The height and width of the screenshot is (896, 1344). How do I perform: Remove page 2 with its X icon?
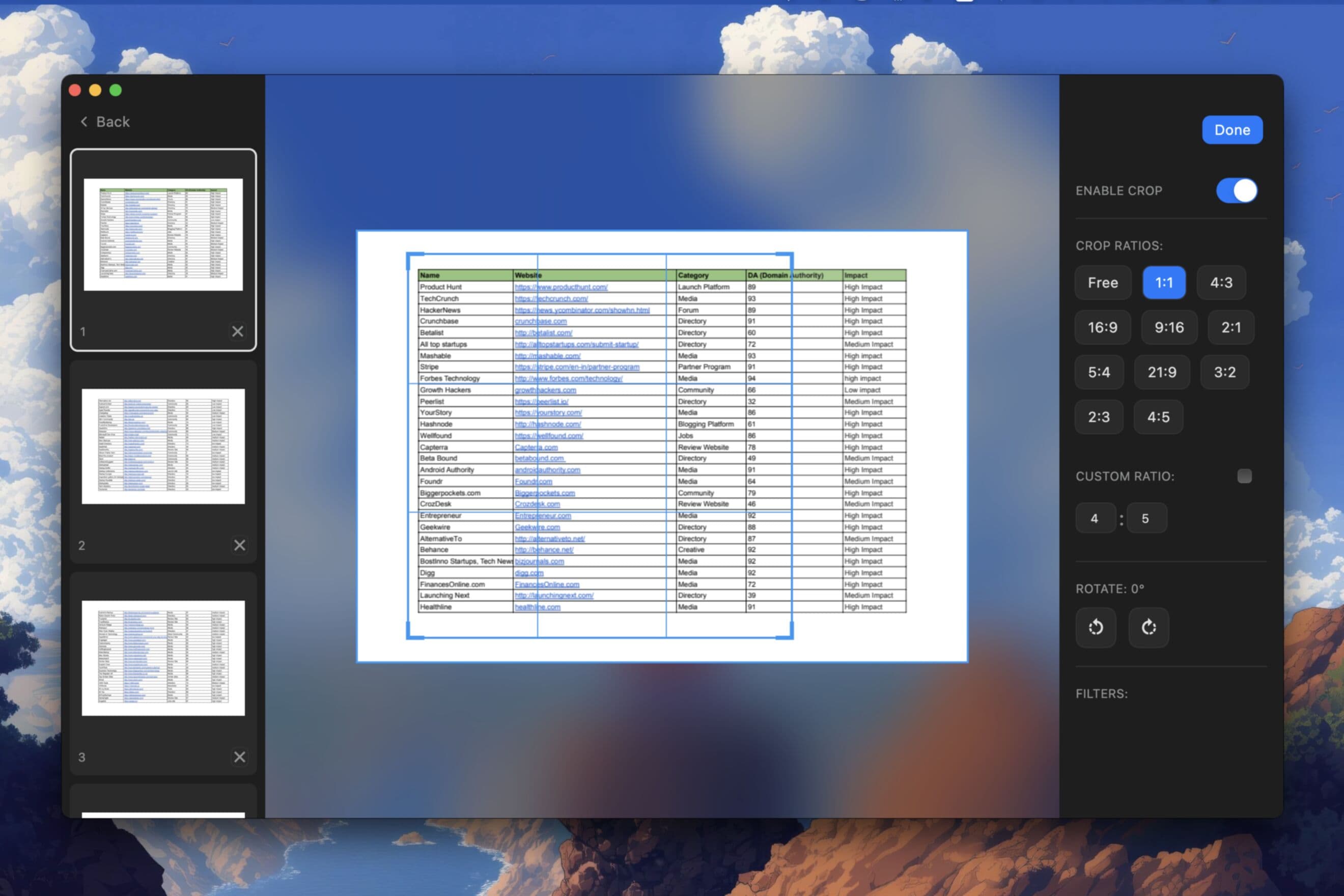239,545
